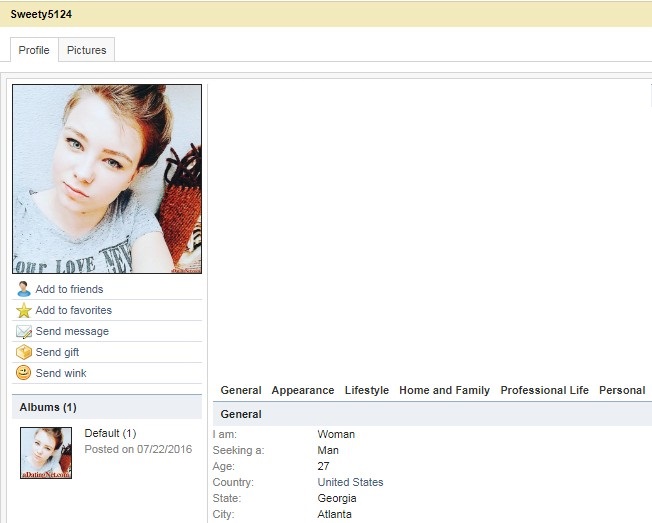652x523 pixels.
Task: Click the yellow star favorites icon
Action: click(24, 310)
